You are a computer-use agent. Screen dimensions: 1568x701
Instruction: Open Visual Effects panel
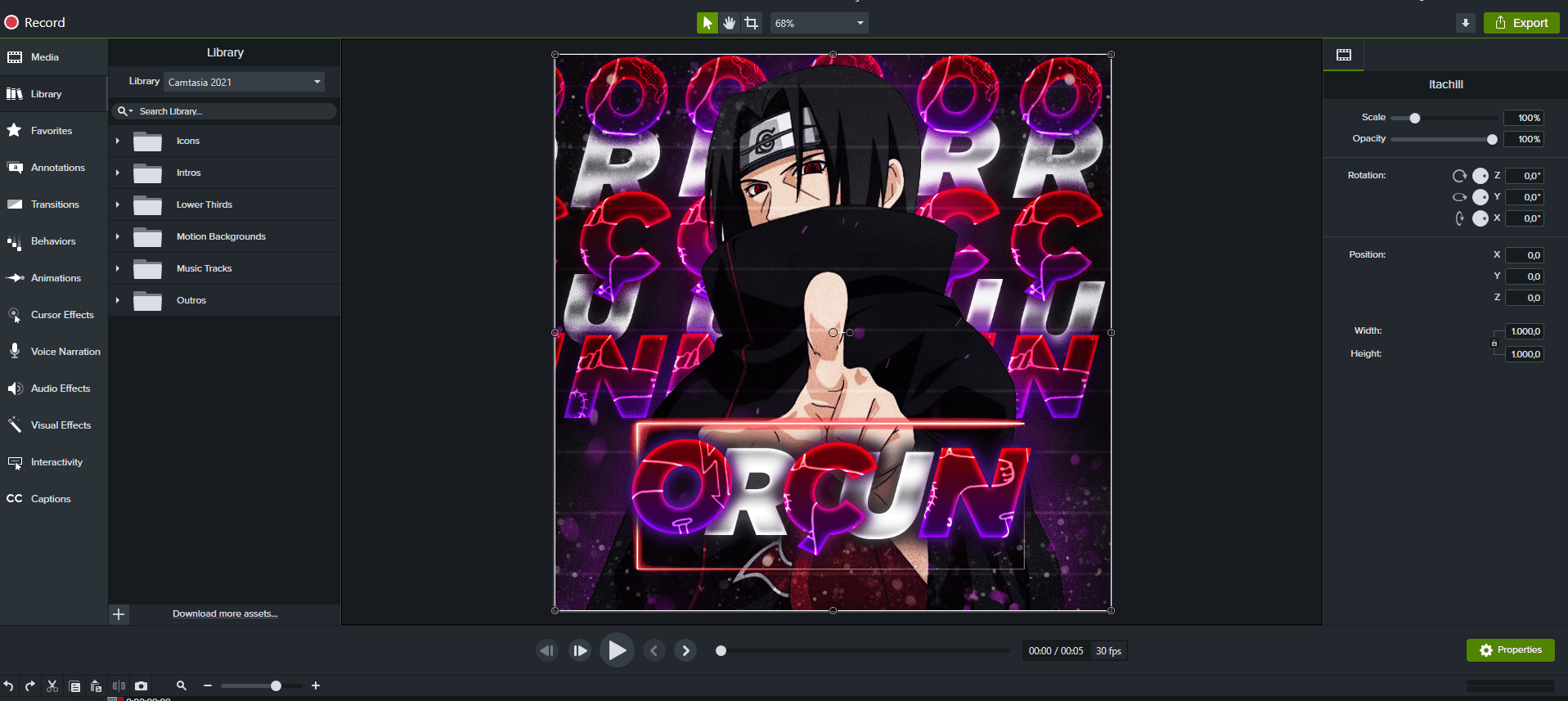(x=54, y=425)
